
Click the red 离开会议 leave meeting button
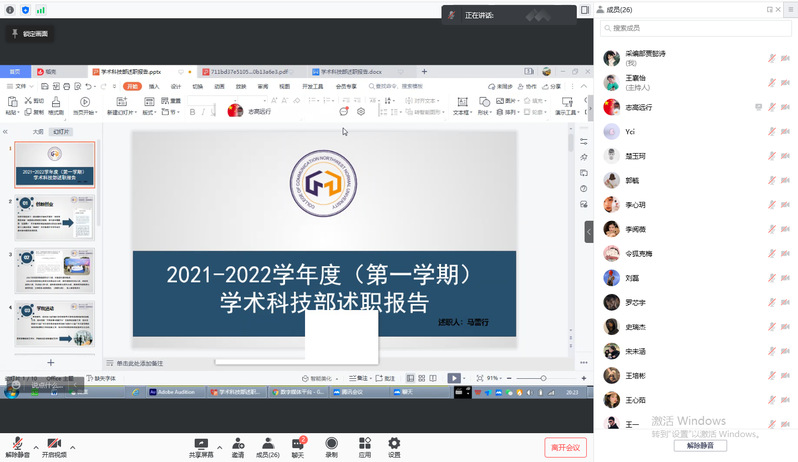(565, 447)
